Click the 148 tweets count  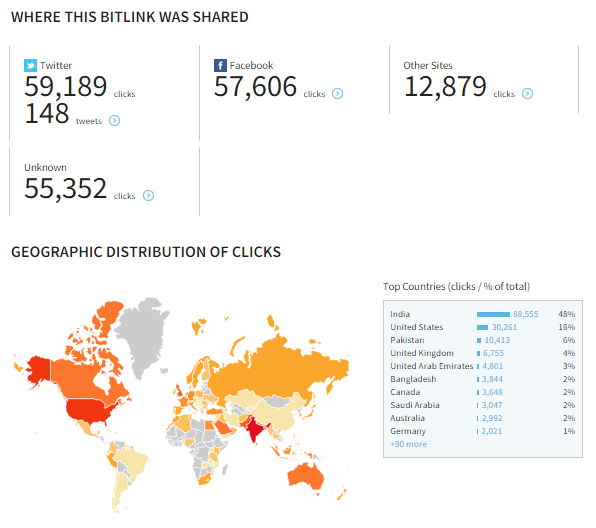tap(47, 114)
